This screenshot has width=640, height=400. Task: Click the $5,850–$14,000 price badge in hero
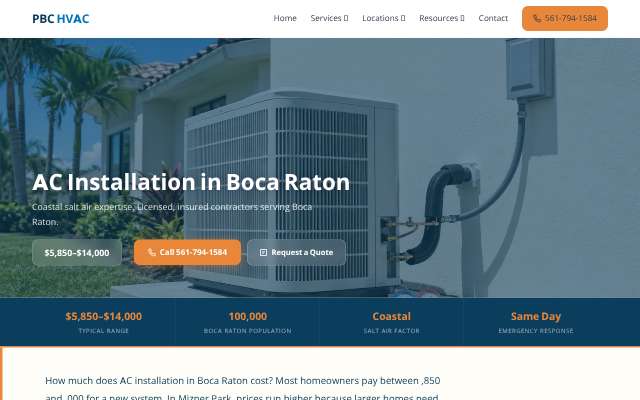tap(77, 253)
